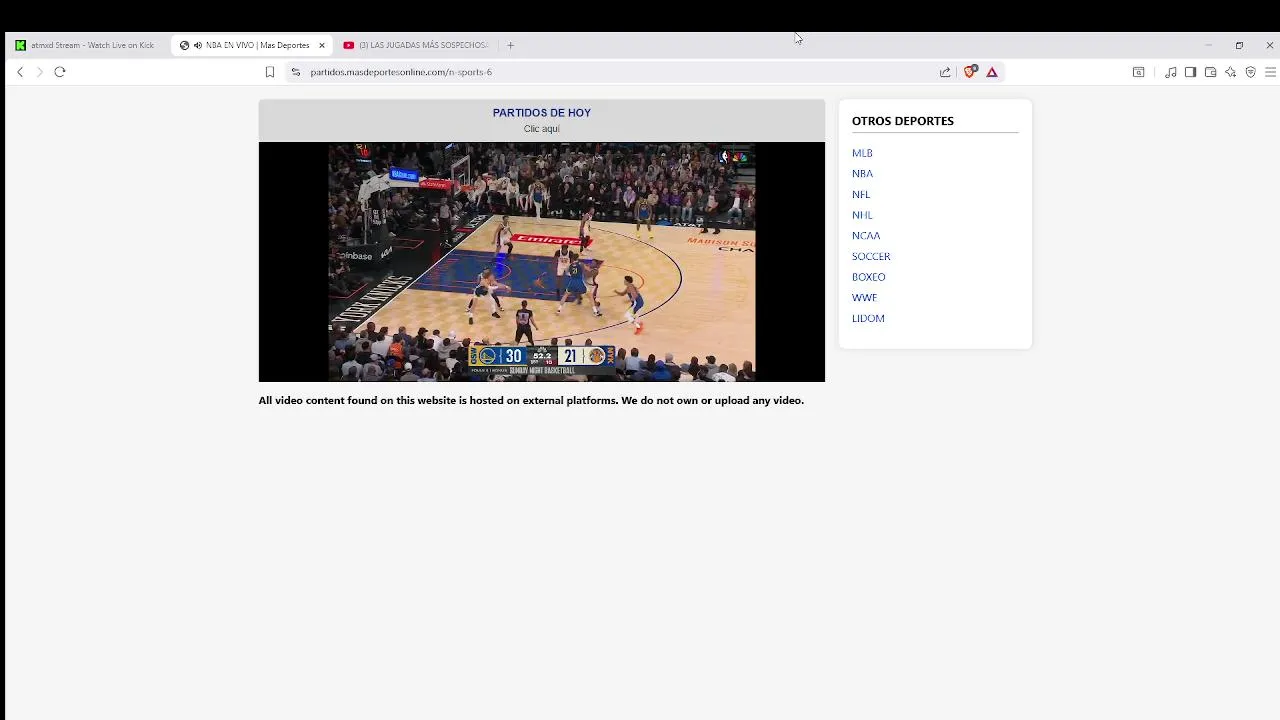
Task: Bookmark this page with the bookmark icon
Action: coord(270,72)
